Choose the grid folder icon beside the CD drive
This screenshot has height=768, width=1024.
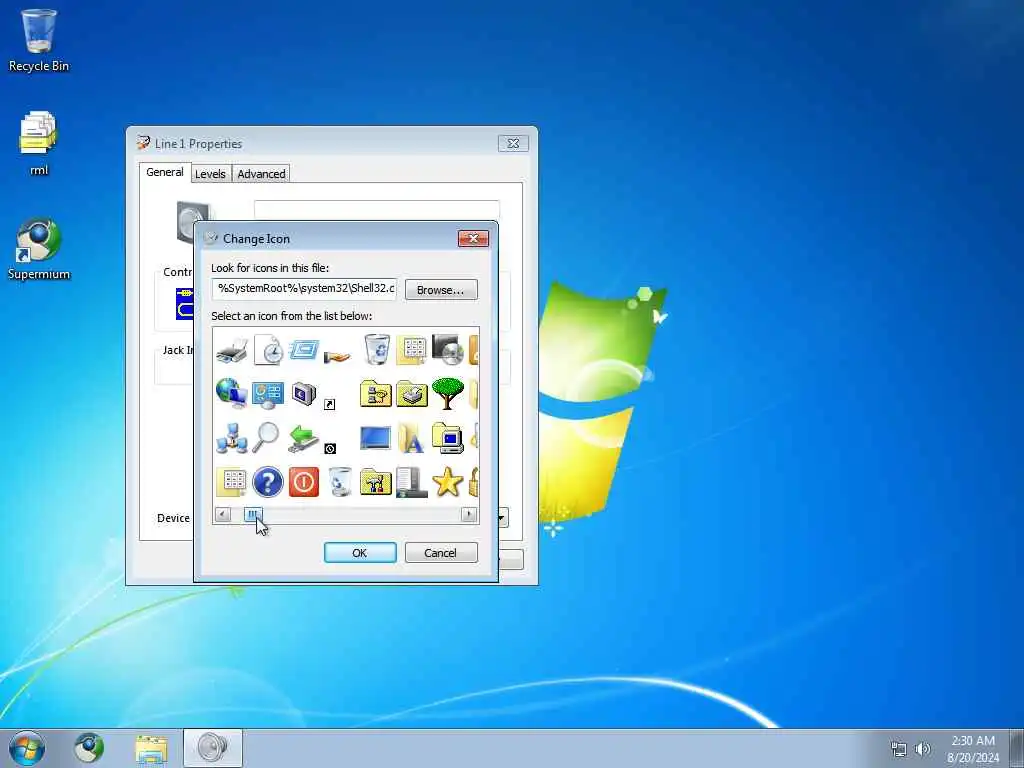412,351
